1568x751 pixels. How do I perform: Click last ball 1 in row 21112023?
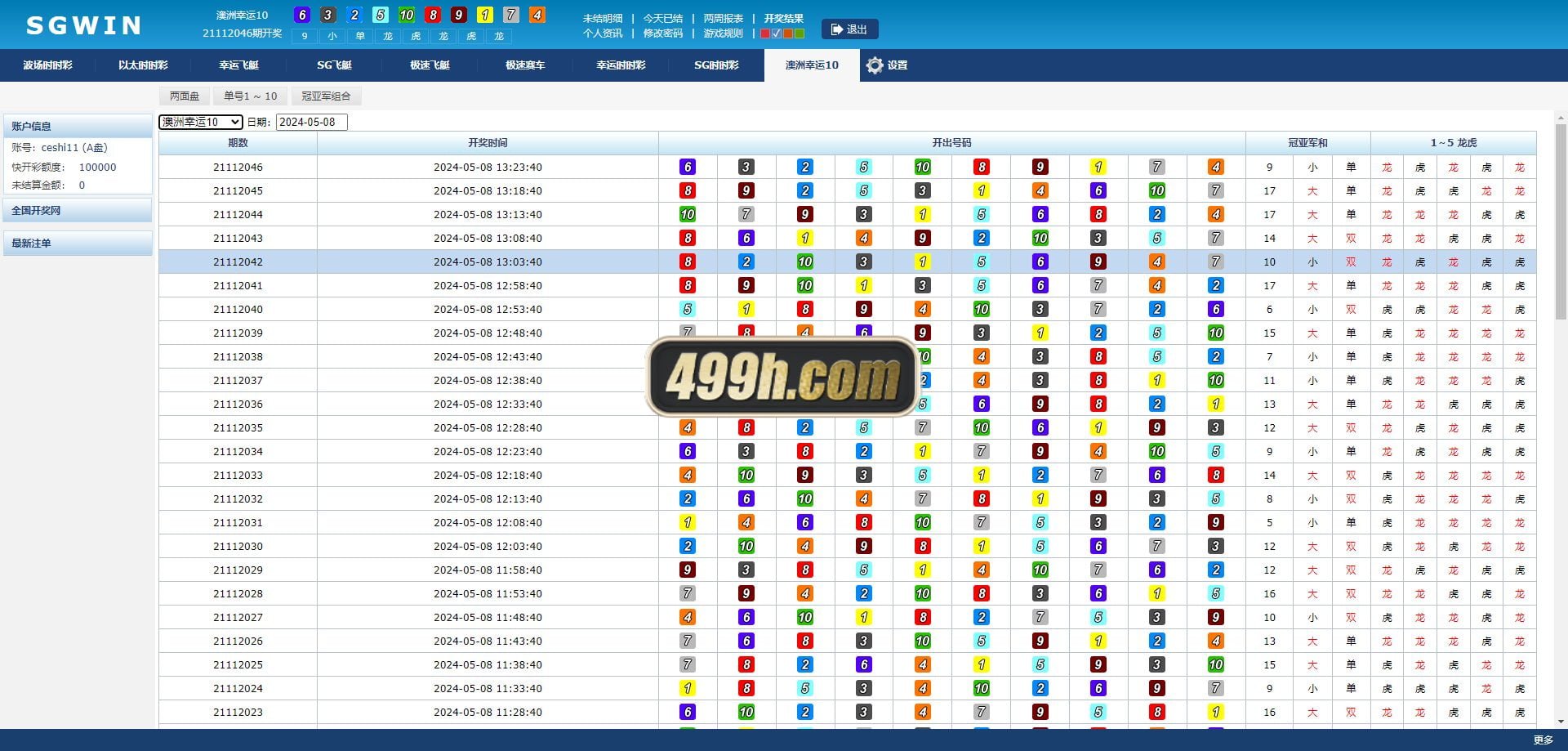point(1216,712)
